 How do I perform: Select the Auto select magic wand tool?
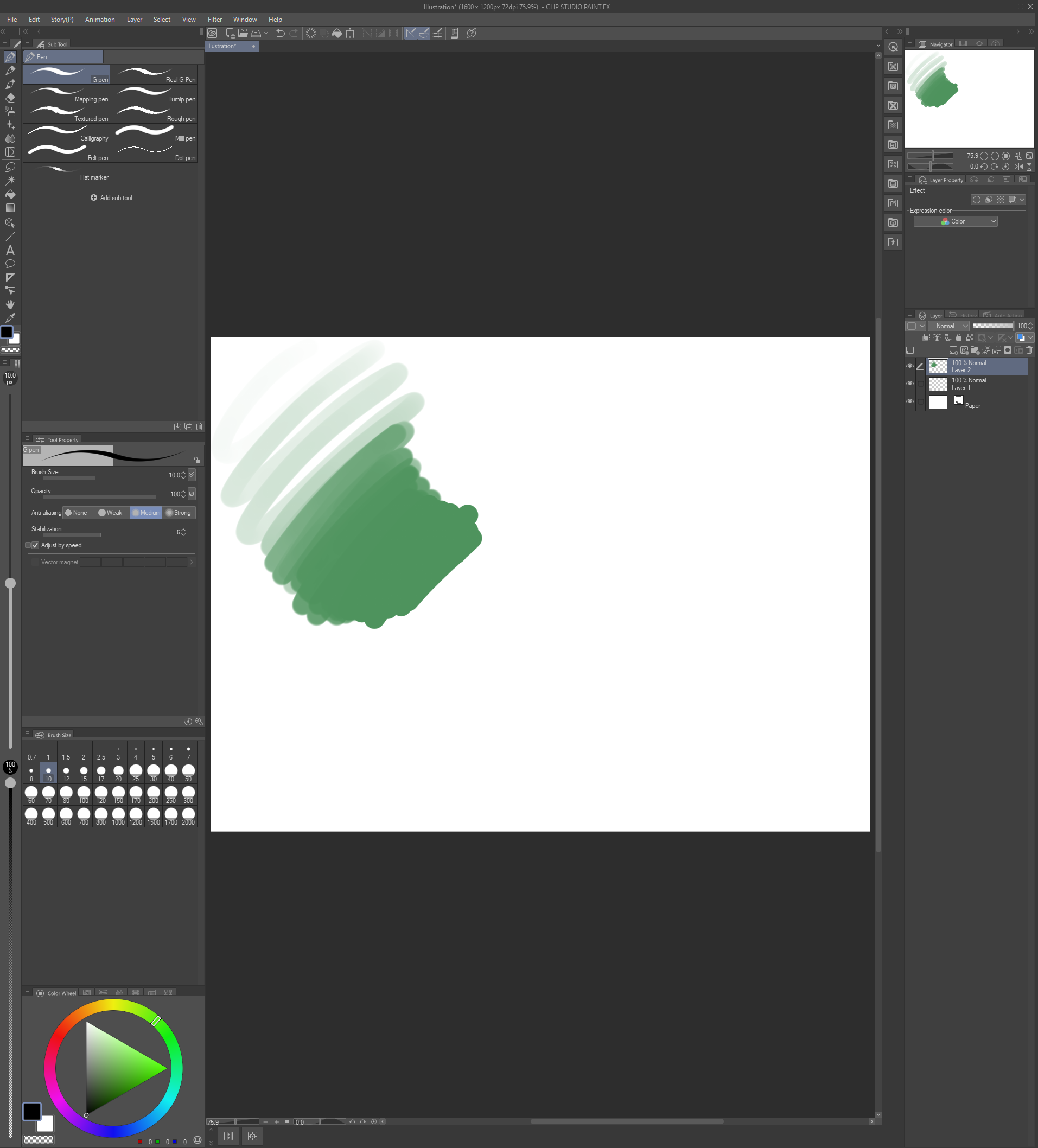click(x=10, y=180)
